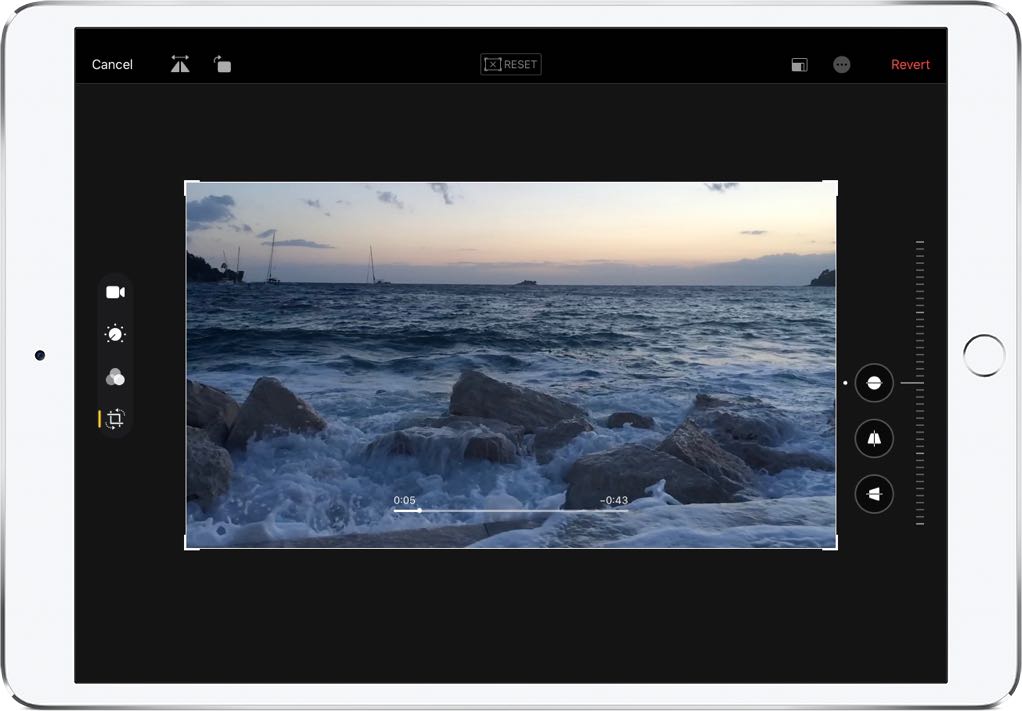
Task: Select the horizontal perspective adjustment
Action: [x=874, y=494]
